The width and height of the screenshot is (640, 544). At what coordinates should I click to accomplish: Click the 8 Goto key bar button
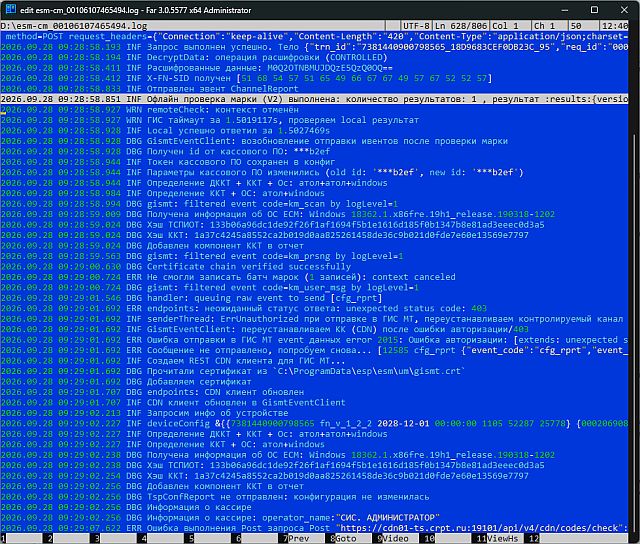coord(344,538)
